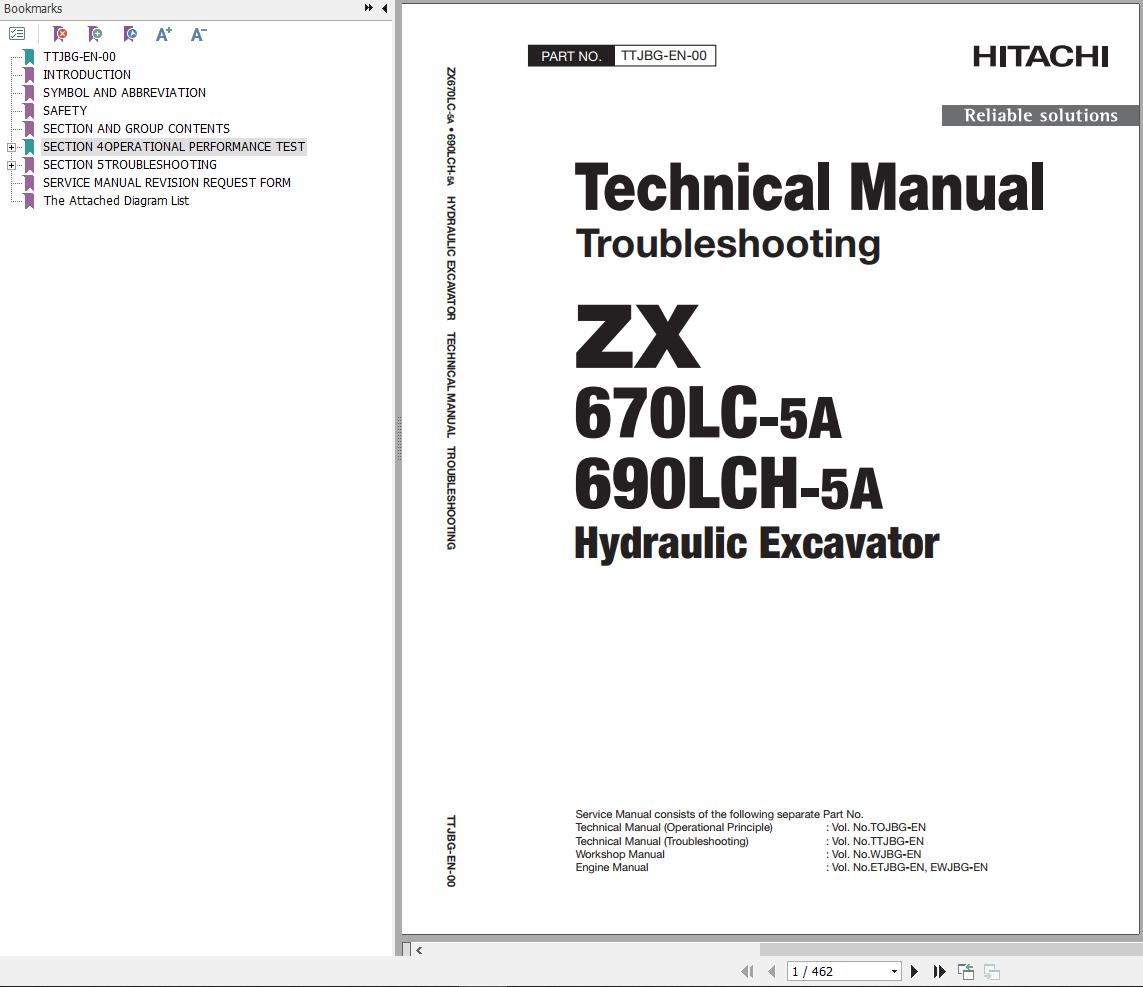The height and width of the screenshot is (987, 1143).
Task: Click the Reliable solutions banner
Action: (1040, 115)
